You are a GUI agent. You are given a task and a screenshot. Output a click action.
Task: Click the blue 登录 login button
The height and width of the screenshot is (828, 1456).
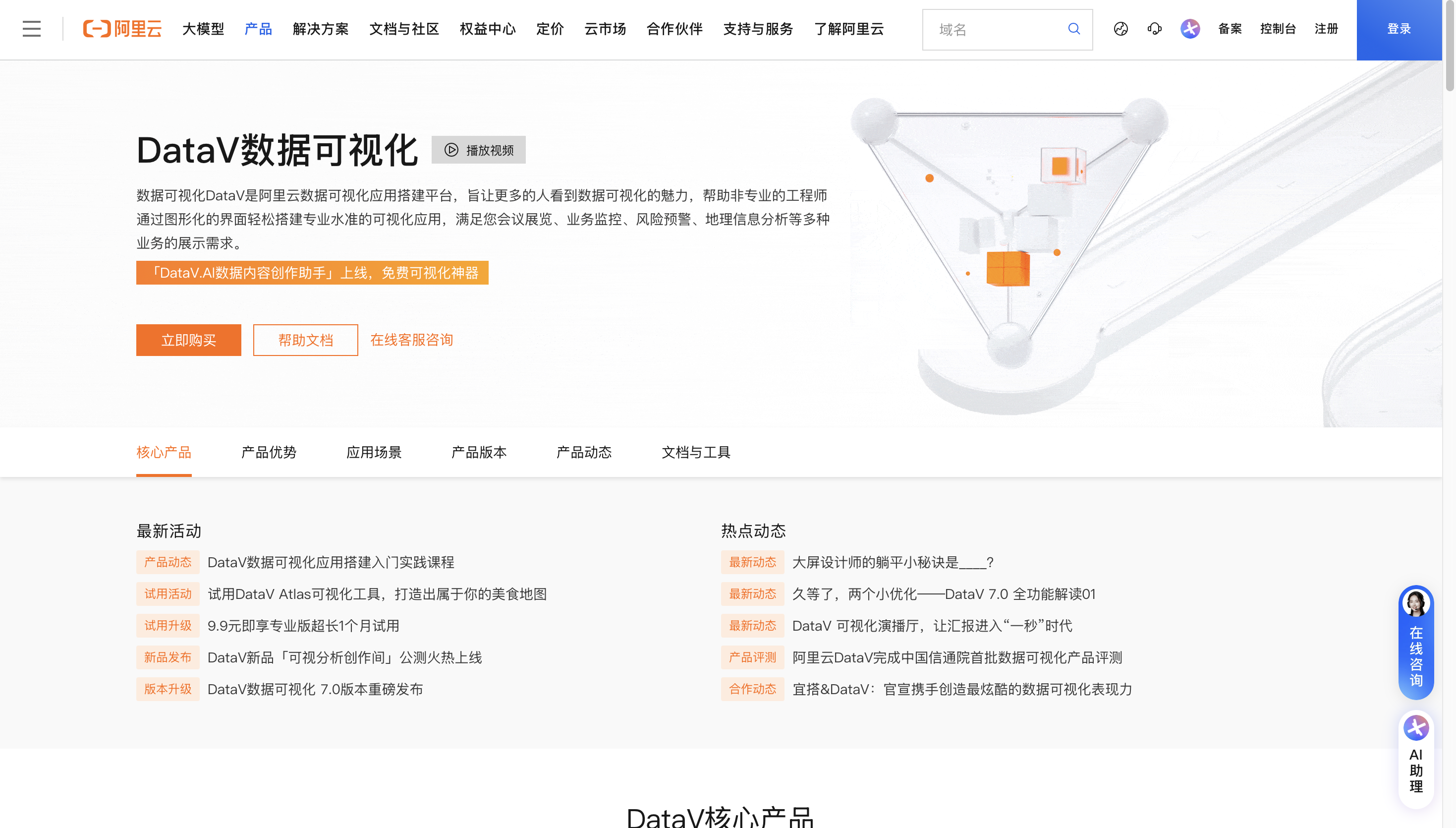click(1399, 29)
